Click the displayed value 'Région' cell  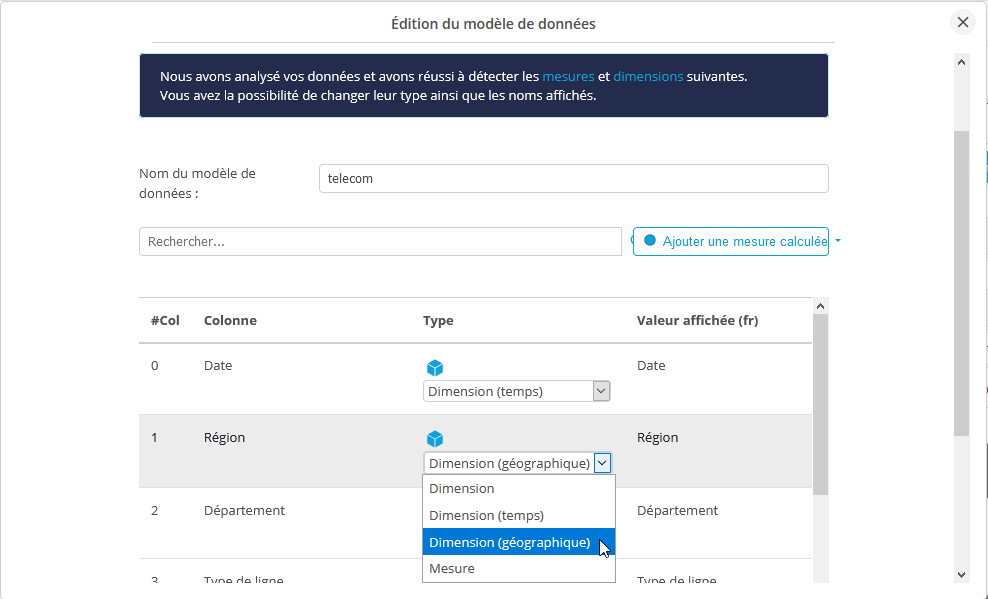tap(657, 437)
